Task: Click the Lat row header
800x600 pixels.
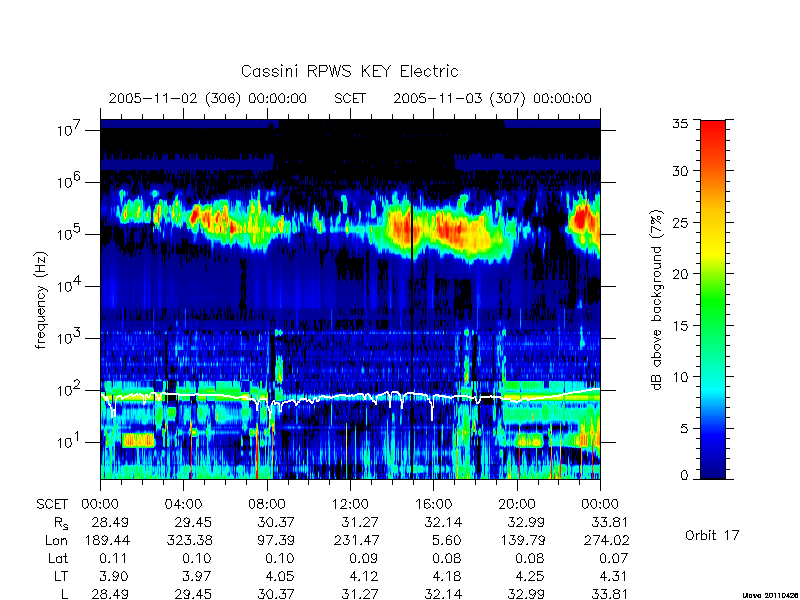Action: coord(57,559)
